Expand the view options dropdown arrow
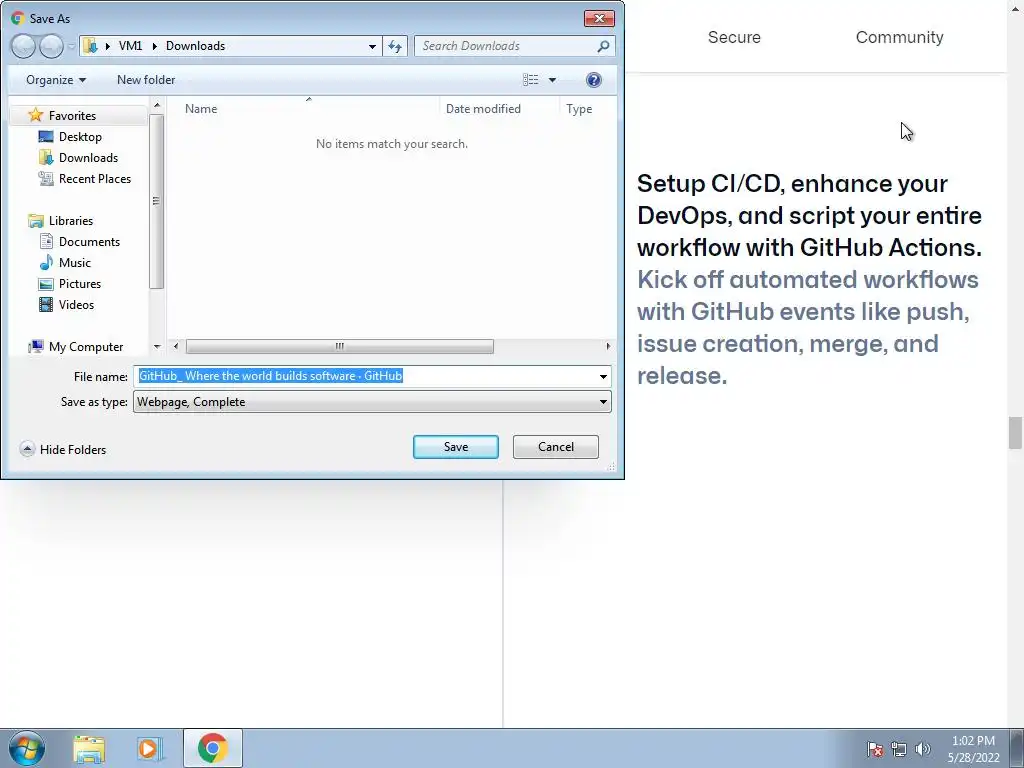This screenshot has height=768, width=1024. point(552,80)
